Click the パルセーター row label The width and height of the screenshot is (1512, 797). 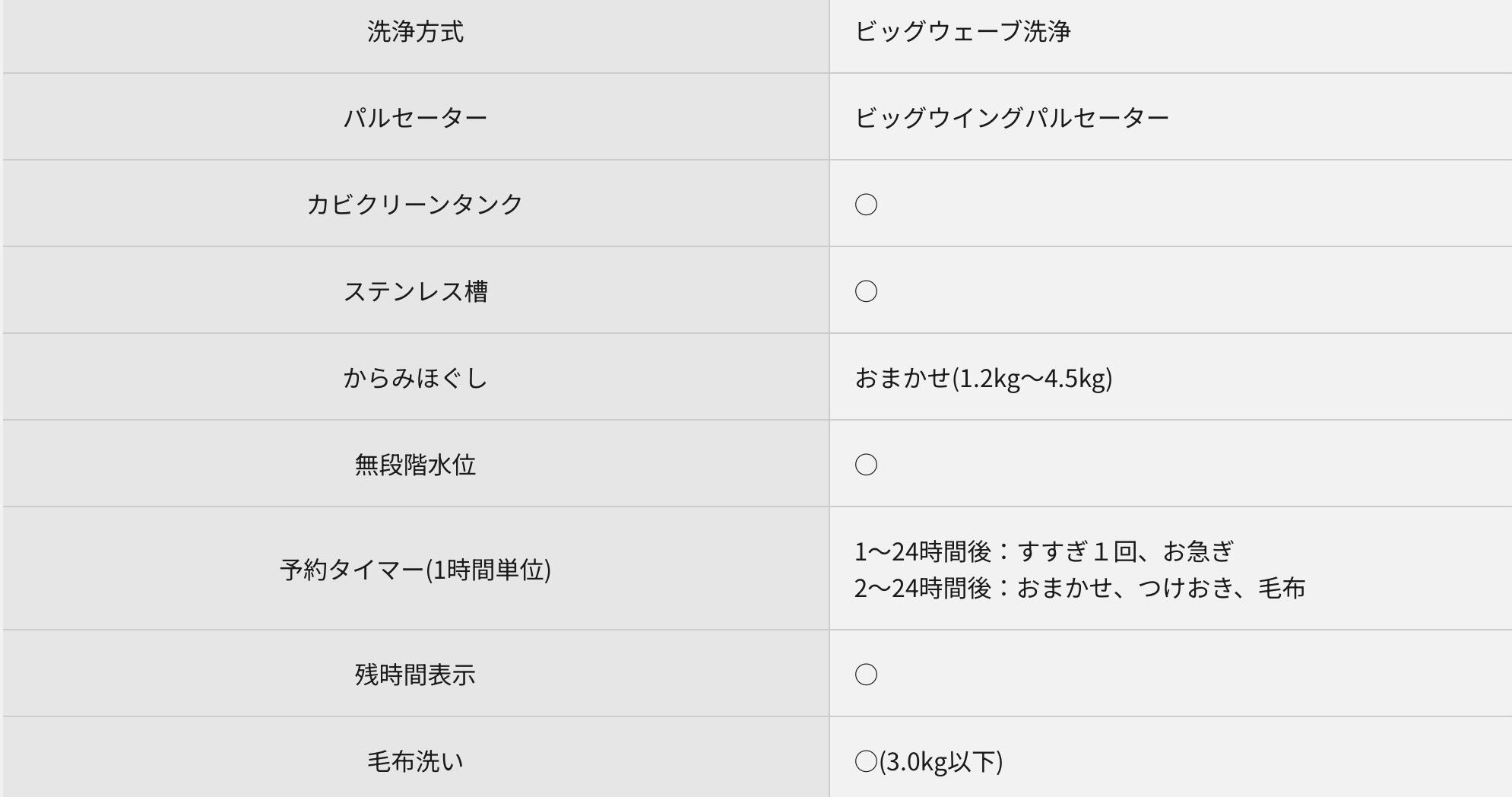point(415,118)
